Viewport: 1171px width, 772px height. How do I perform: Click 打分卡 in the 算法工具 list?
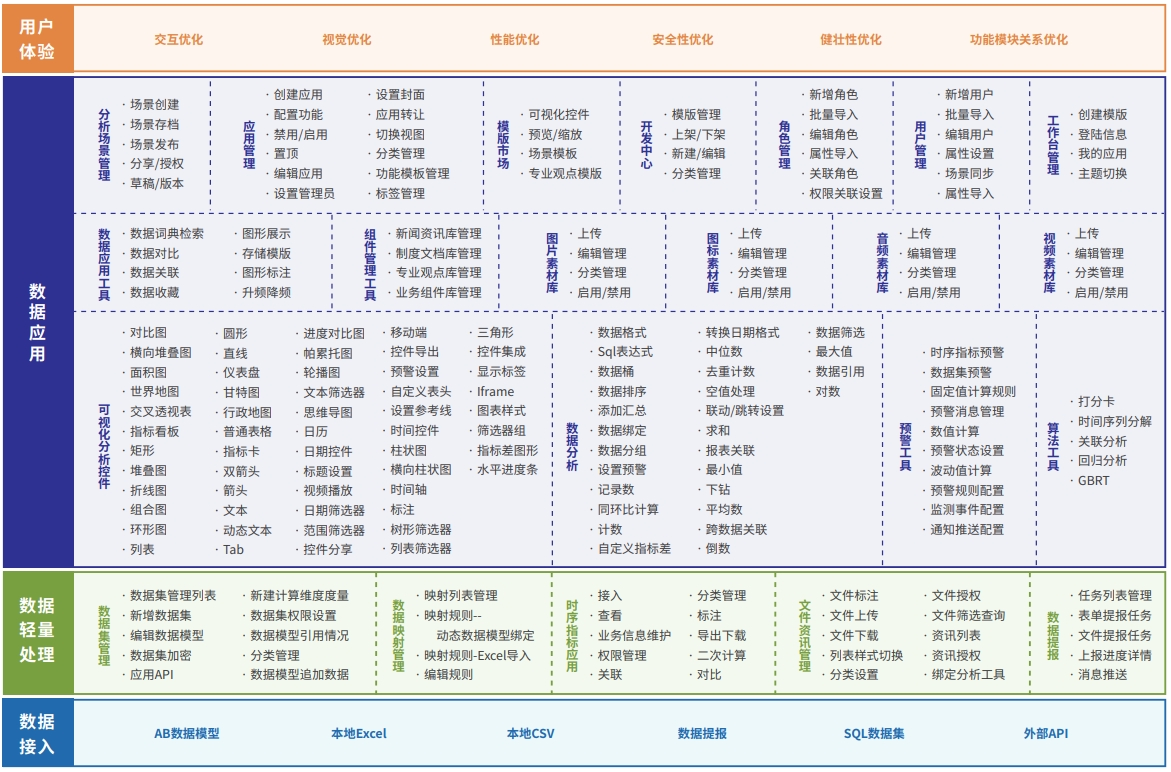[x=1096, y=402]
